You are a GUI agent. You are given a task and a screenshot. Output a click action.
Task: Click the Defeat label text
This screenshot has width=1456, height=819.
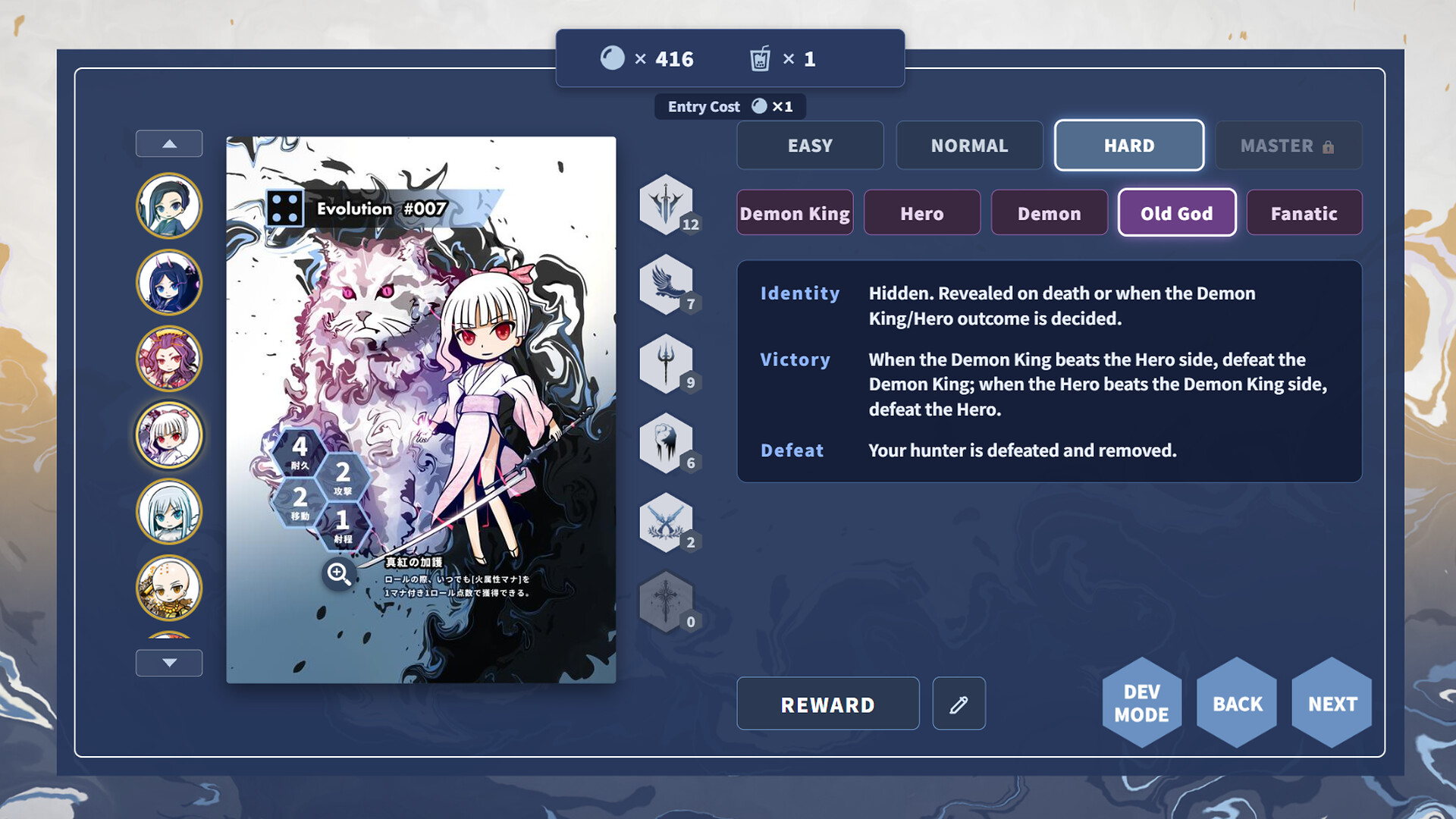pos(792,450)
